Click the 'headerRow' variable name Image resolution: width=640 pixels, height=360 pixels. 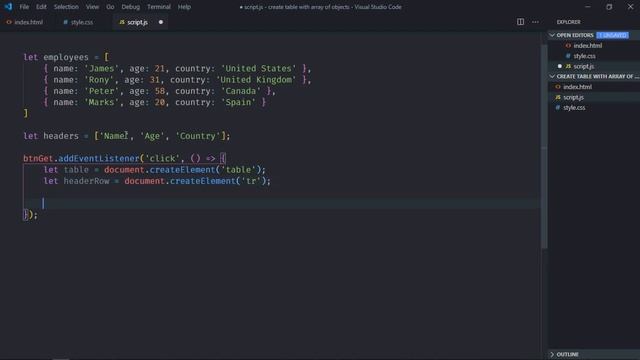87,181
